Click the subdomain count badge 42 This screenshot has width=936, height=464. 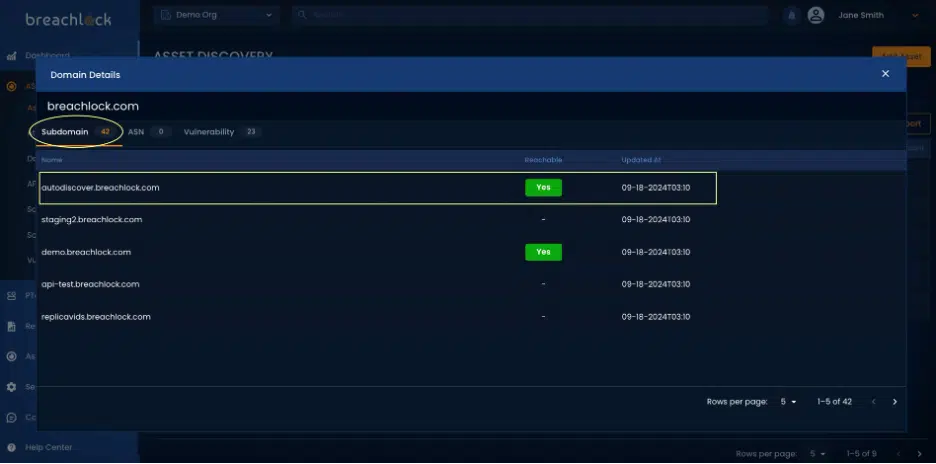click(106, 132)
